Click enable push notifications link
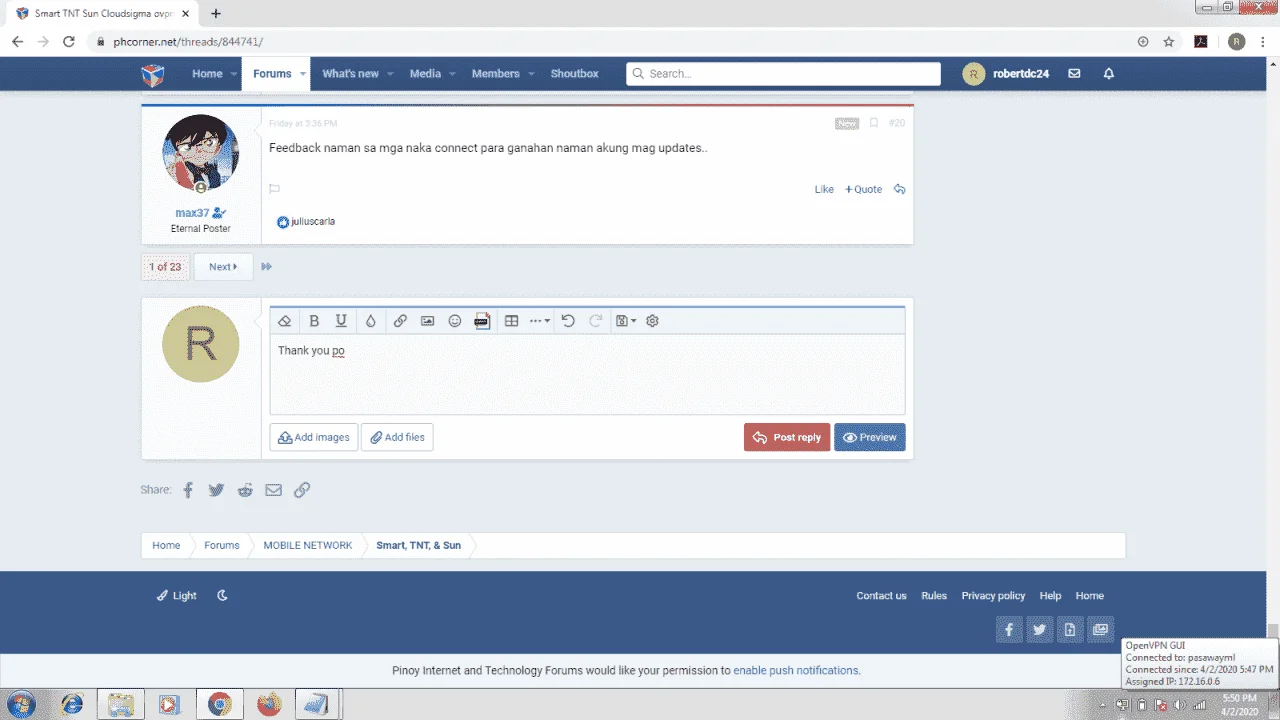The width and height of the screenshot is (1280, 720). click(x=796, y=671)
